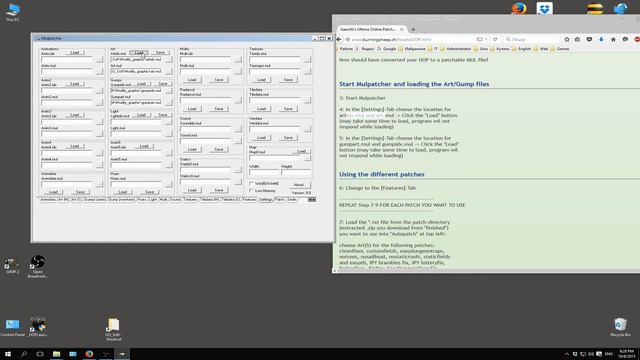Open English bookmarks folder

(x=521, y=49)
